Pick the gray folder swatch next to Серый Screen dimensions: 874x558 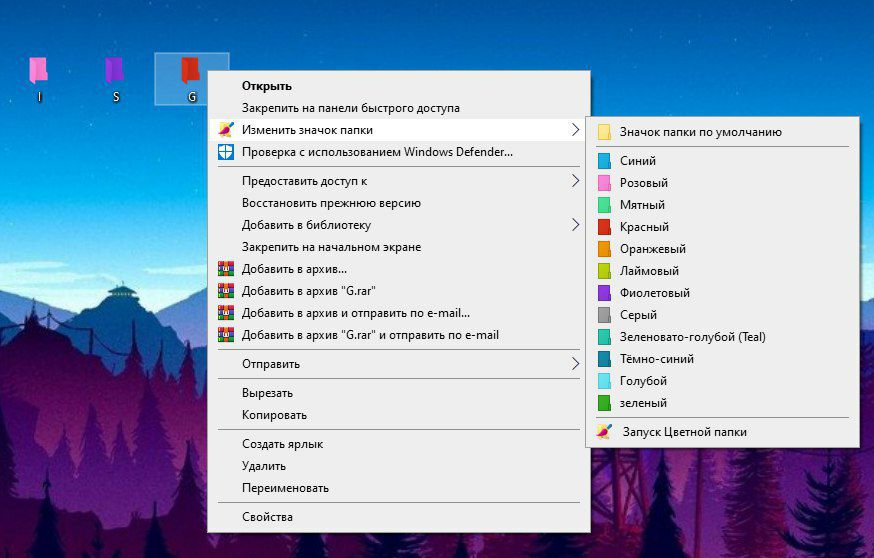(x=604, y=315)
